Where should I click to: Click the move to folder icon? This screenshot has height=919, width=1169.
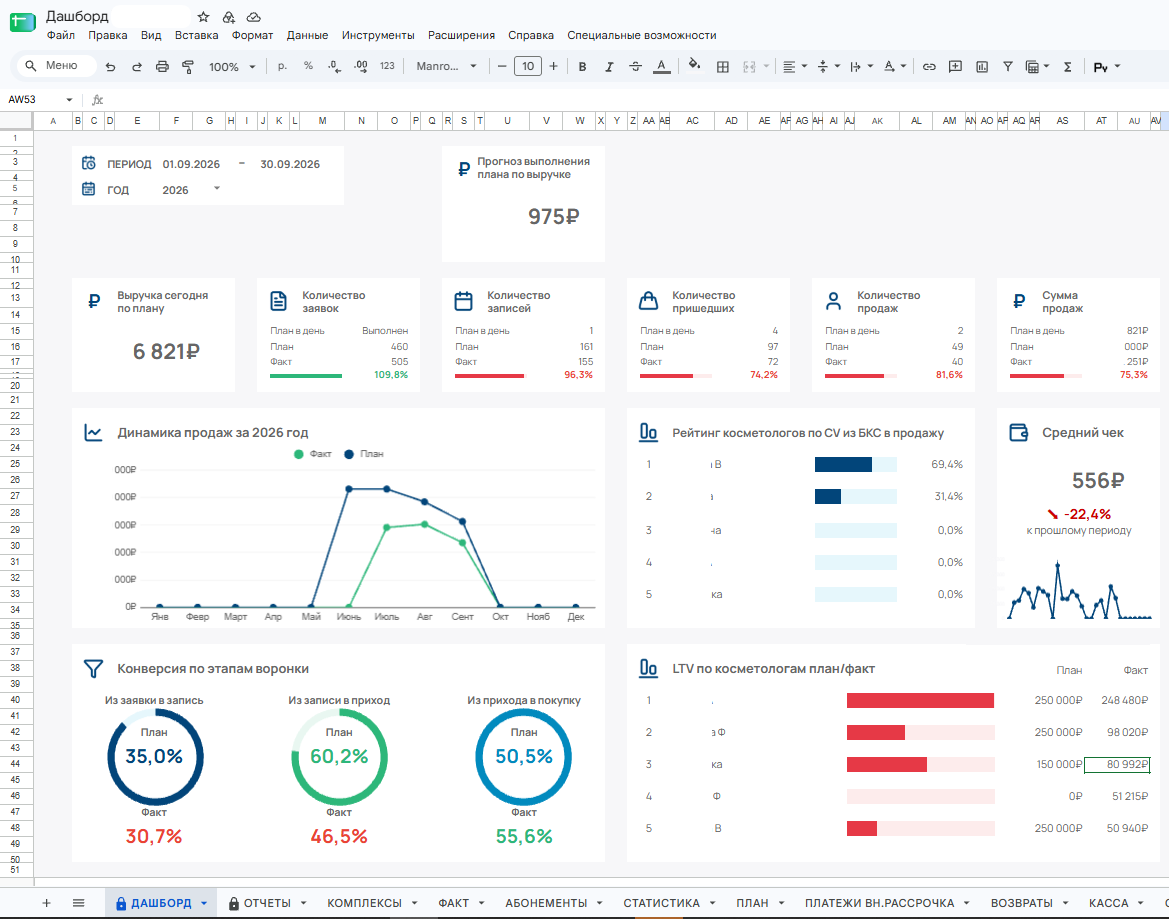tap(229, 16)
